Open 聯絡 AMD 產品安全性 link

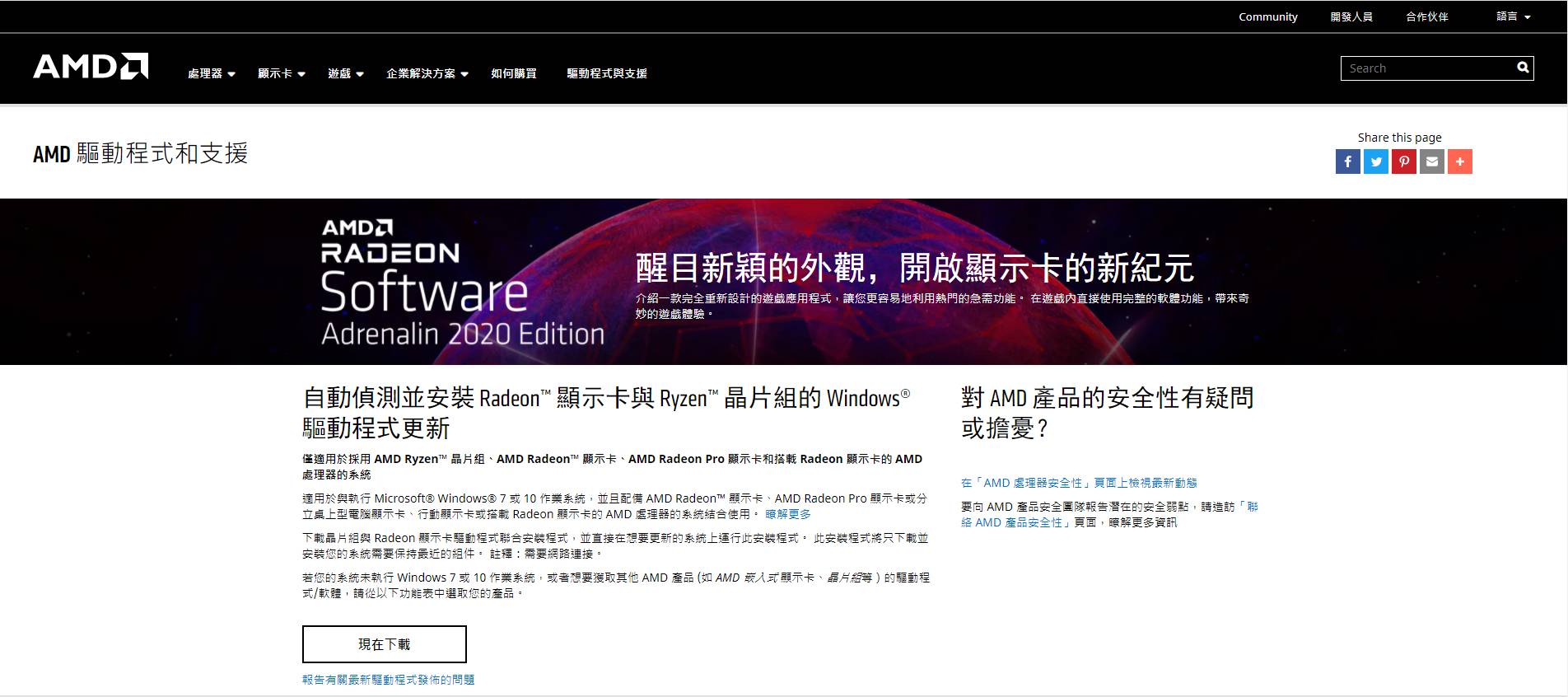(1110, 514)
